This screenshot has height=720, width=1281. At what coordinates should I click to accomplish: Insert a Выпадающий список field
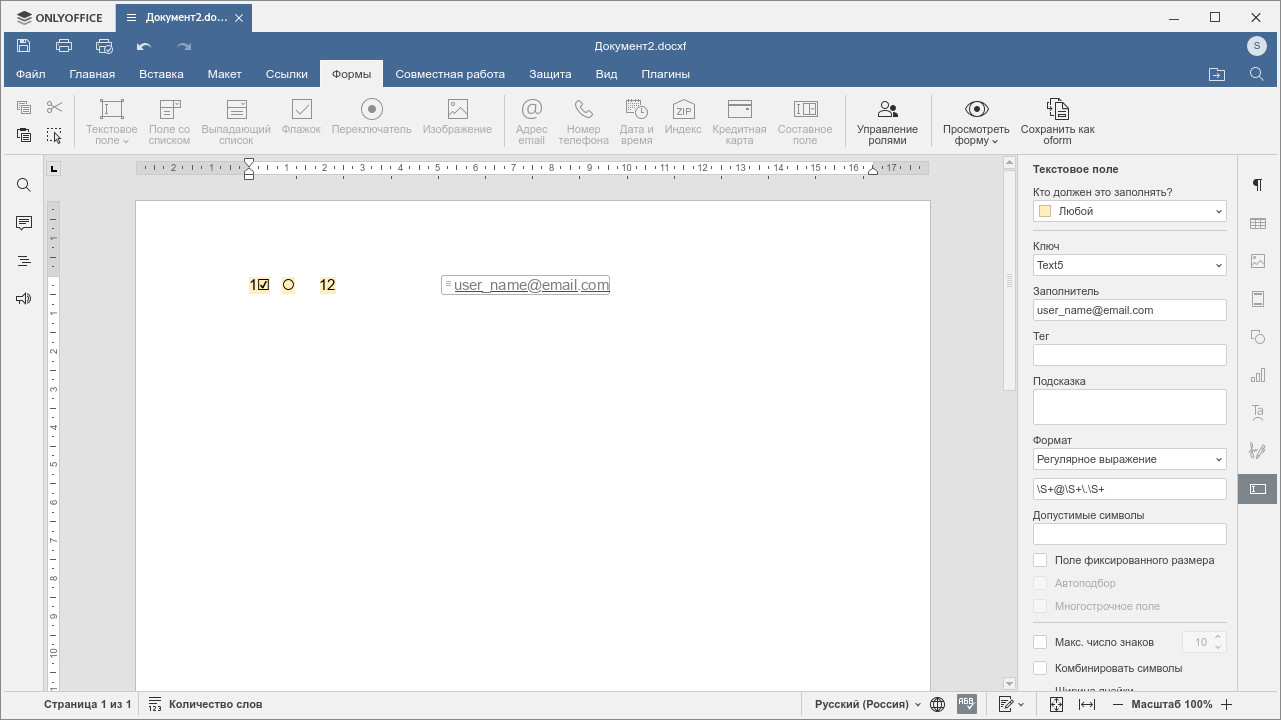[x=236, y=122]
